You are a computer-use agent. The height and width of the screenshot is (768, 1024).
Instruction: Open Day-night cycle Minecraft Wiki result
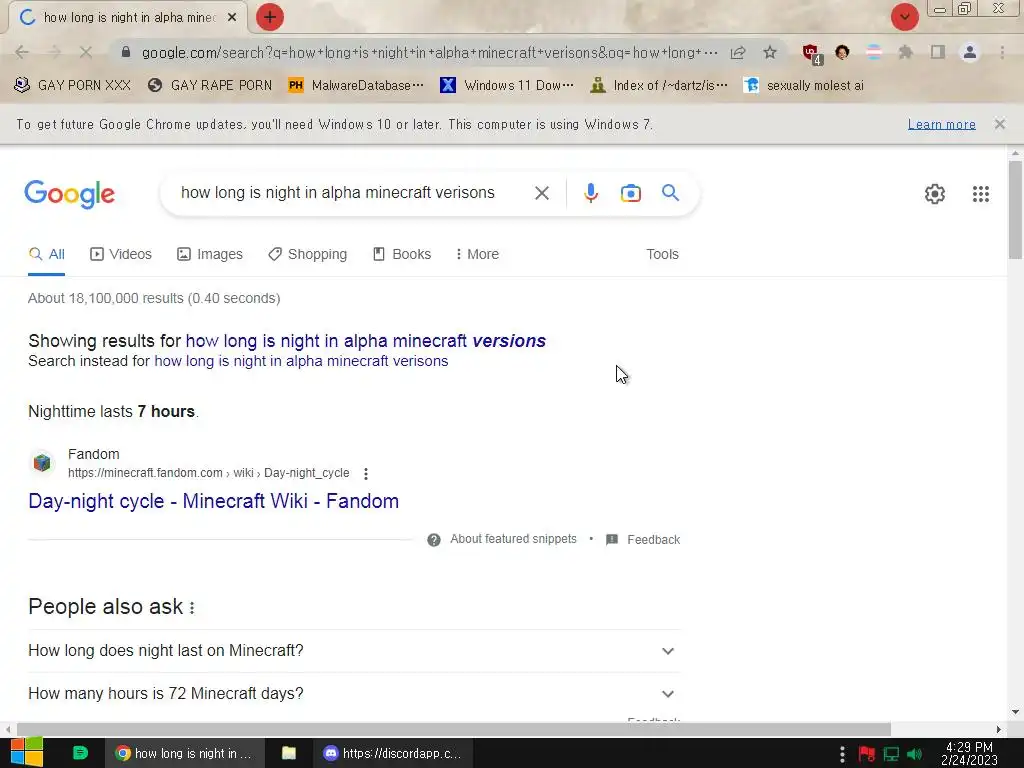(x=214, y=501)
